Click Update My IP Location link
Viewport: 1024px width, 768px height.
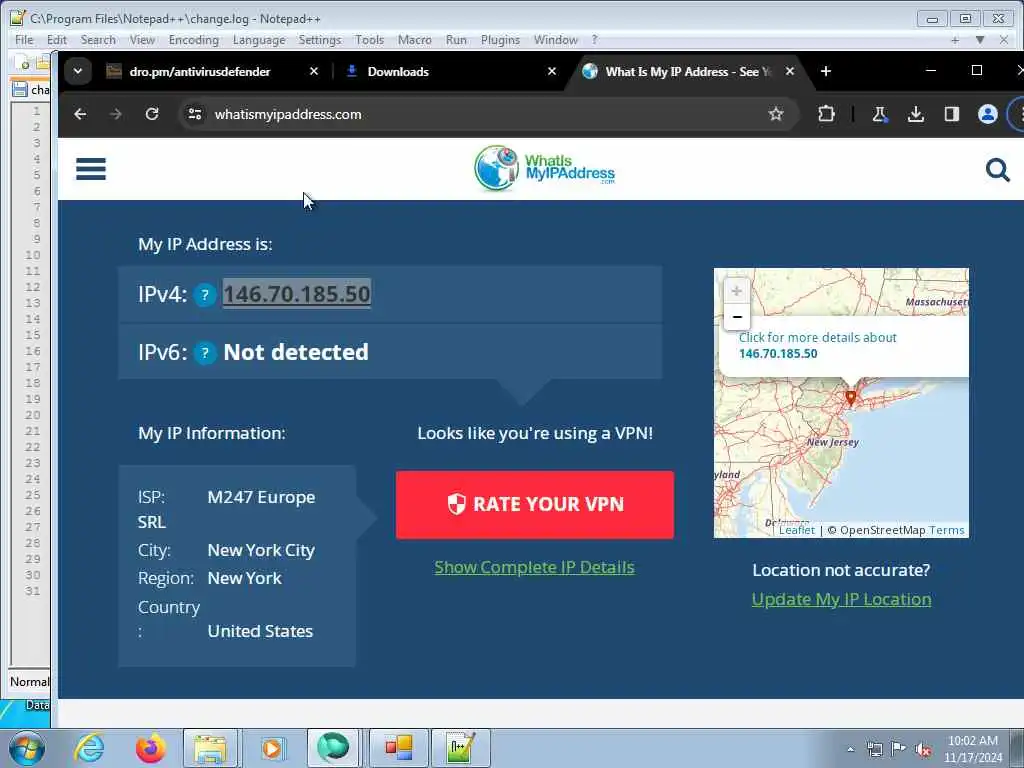coord(841,599)
